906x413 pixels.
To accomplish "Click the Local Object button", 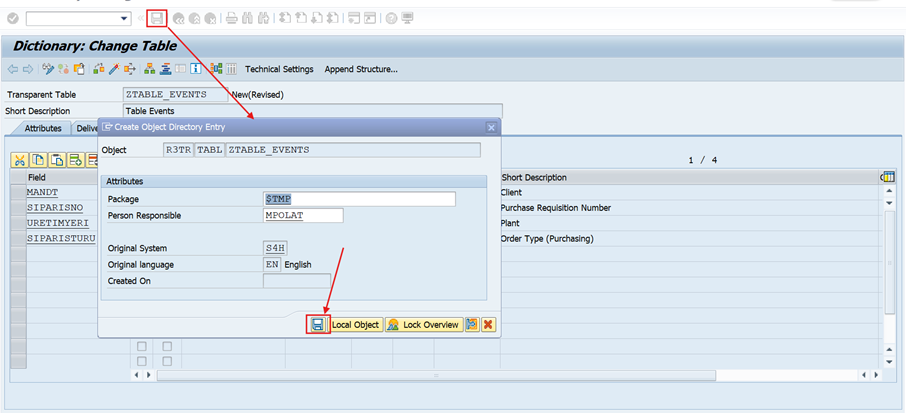I will [356, 325].
